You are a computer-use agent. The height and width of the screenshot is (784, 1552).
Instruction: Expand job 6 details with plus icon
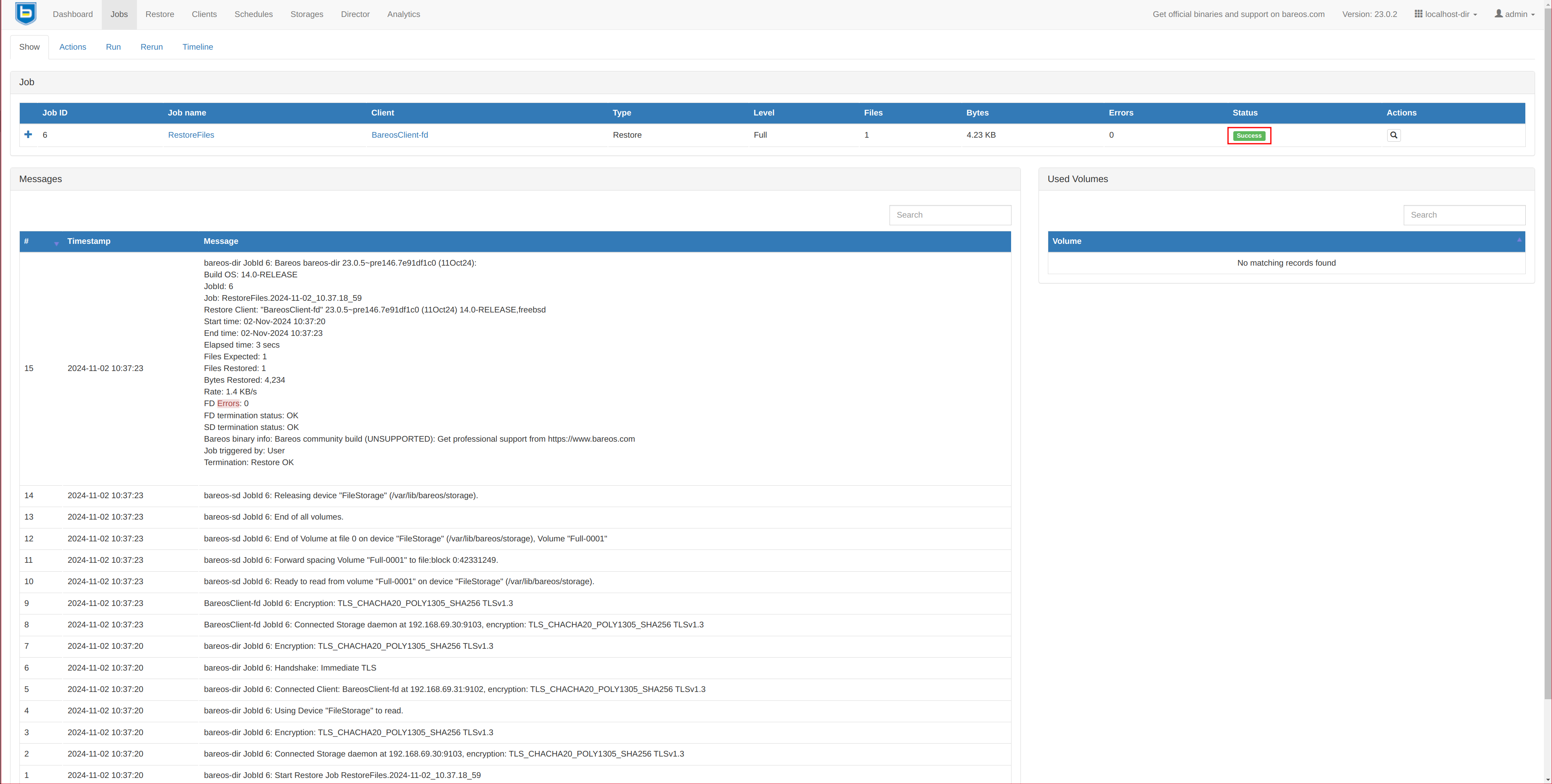pyautogui.click(x=28, y=134)
